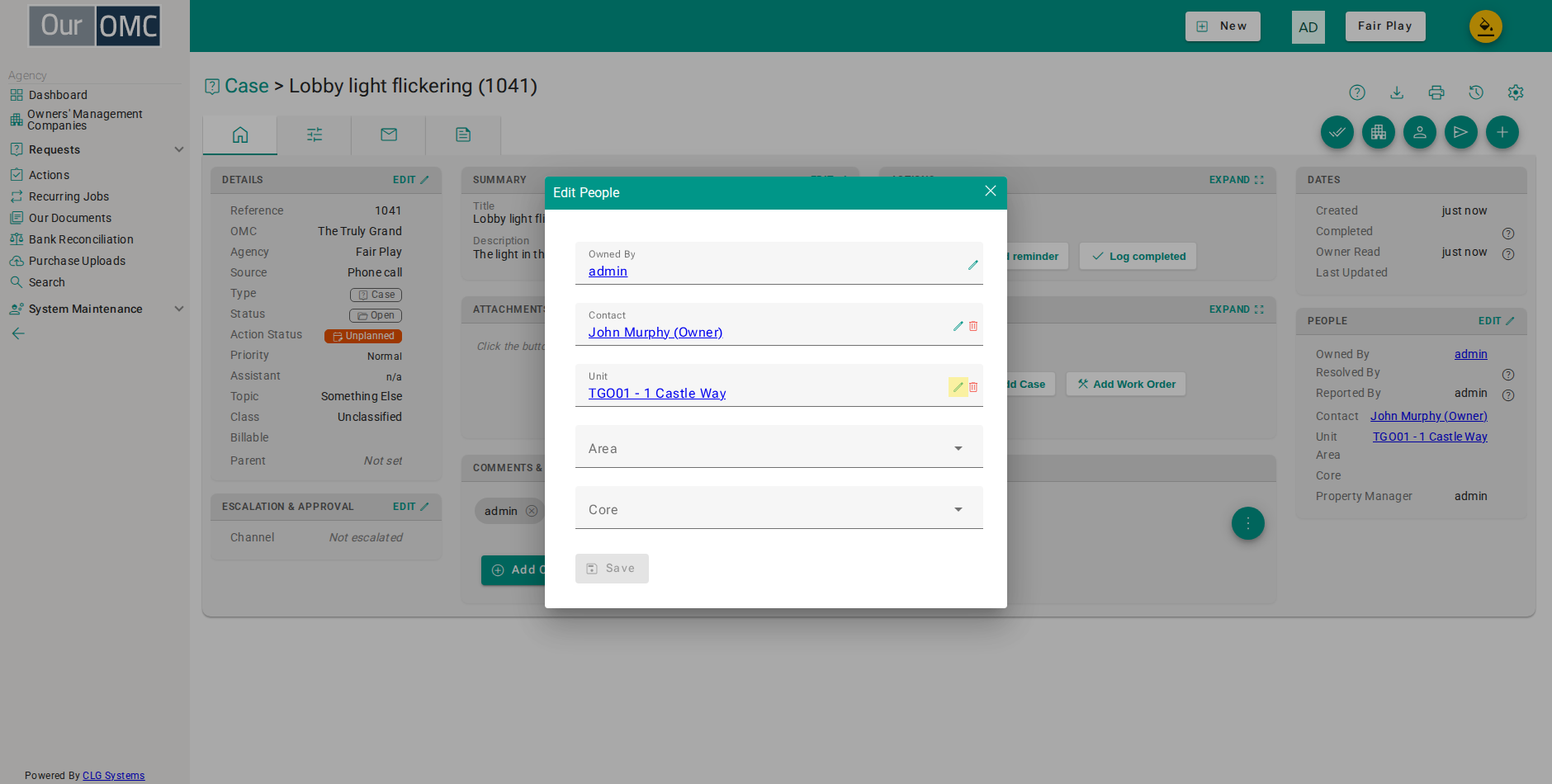
Task: Remove the Unit TG001 trash icon
Action: 973,387
